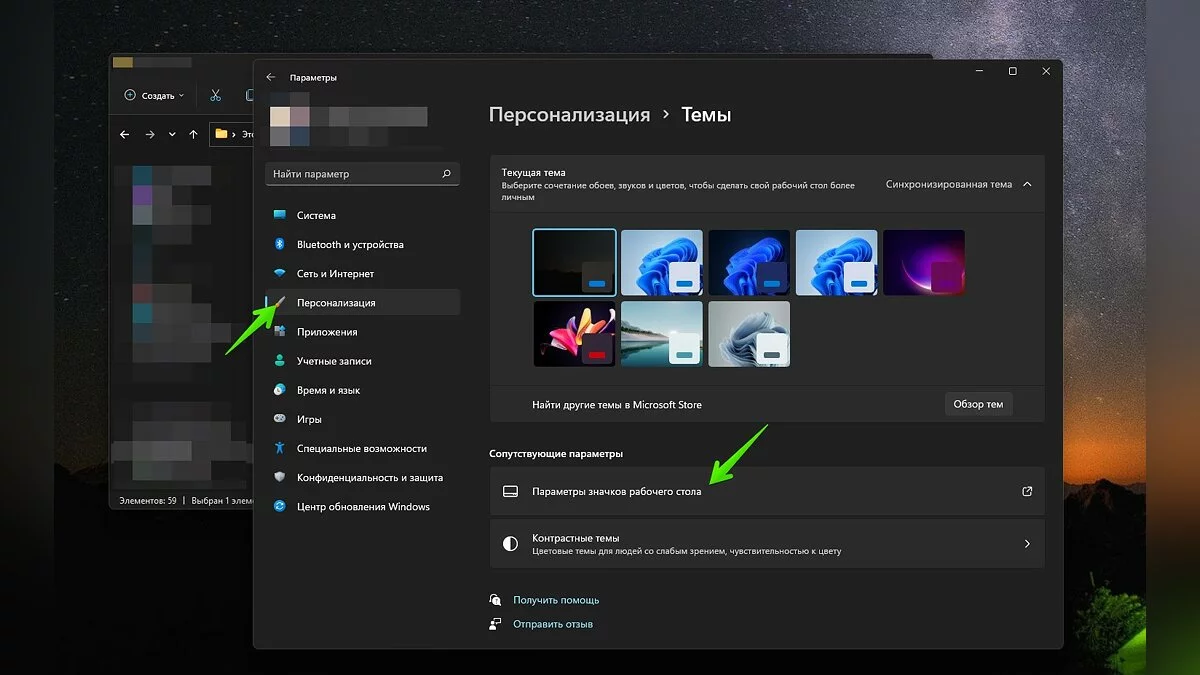The width and height of the screenshot is (1200, 675).
Task: Click the Сеть и Интернет Wi-Fi icon
Action: click(279, 274)
